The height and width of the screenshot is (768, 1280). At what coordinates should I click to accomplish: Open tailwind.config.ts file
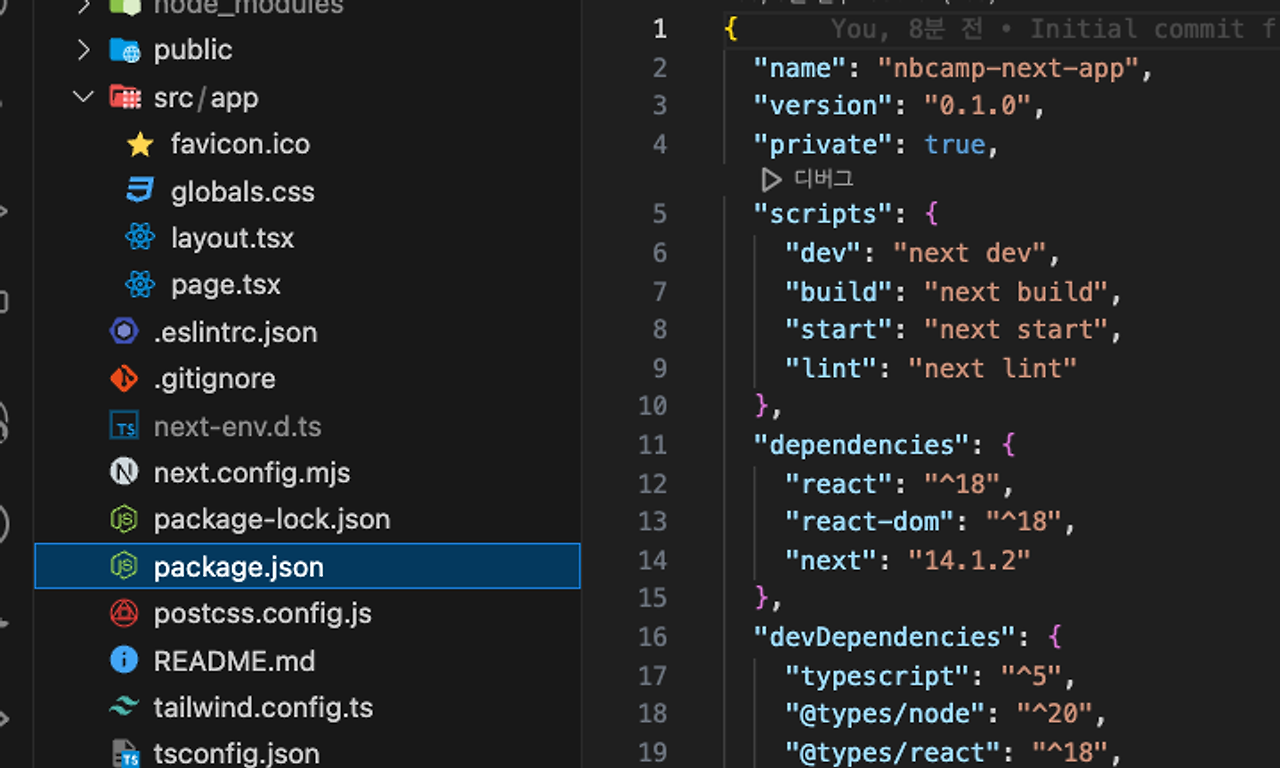264,707
